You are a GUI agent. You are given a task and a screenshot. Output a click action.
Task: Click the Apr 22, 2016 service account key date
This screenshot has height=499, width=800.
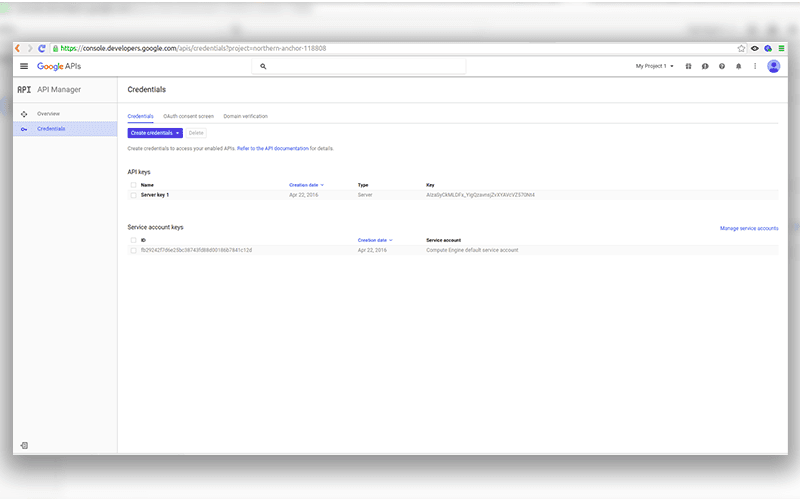point(372,251)
